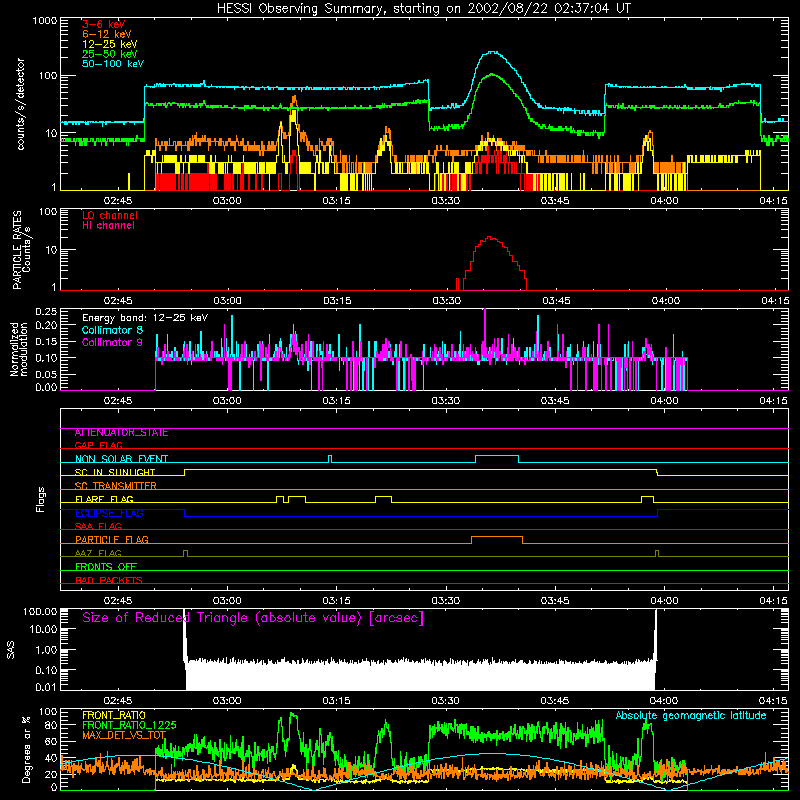Click the 0.25 modulation axis tick label
The image size is (800, 800).
tap(46, 312)
